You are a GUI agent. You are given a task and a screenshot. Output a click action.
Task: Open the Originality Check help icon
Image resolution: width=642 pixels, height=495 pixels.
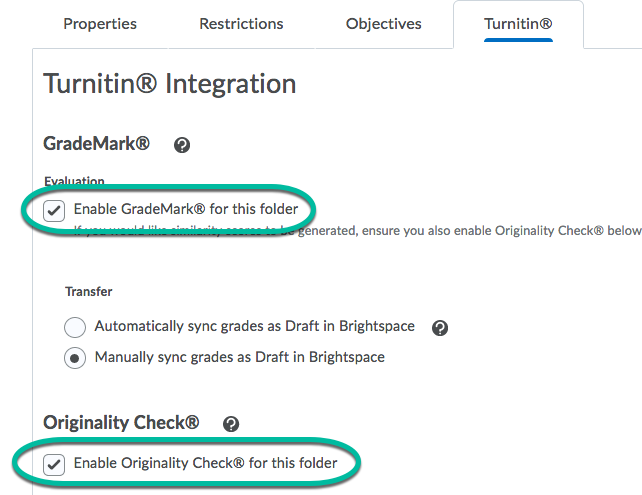coord(231,424)
